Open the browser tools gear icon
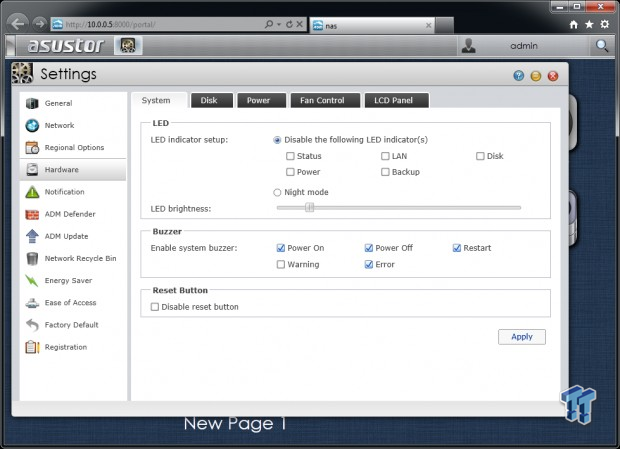Screen dimensions: 620x449 pyautogui.click(x=605, y=25)
